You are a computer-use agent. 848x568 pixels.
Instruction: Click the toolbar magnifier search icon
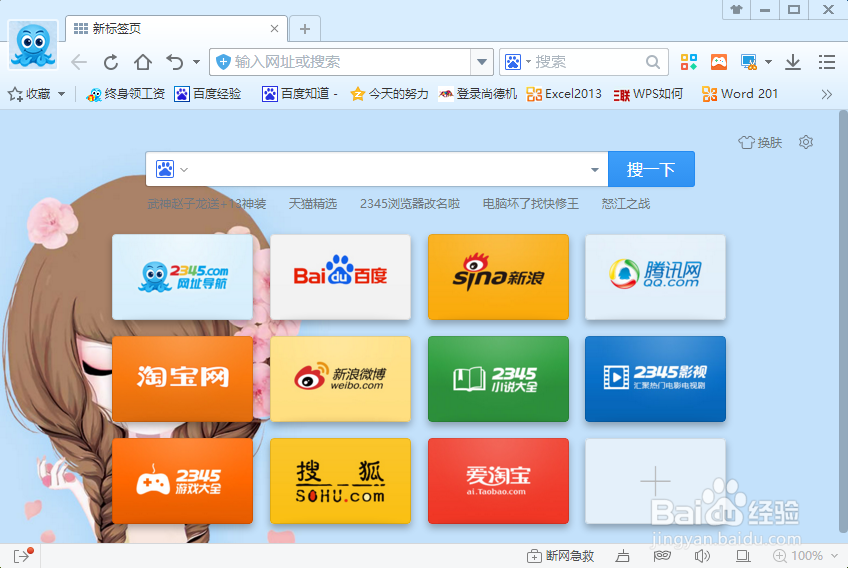653,62
